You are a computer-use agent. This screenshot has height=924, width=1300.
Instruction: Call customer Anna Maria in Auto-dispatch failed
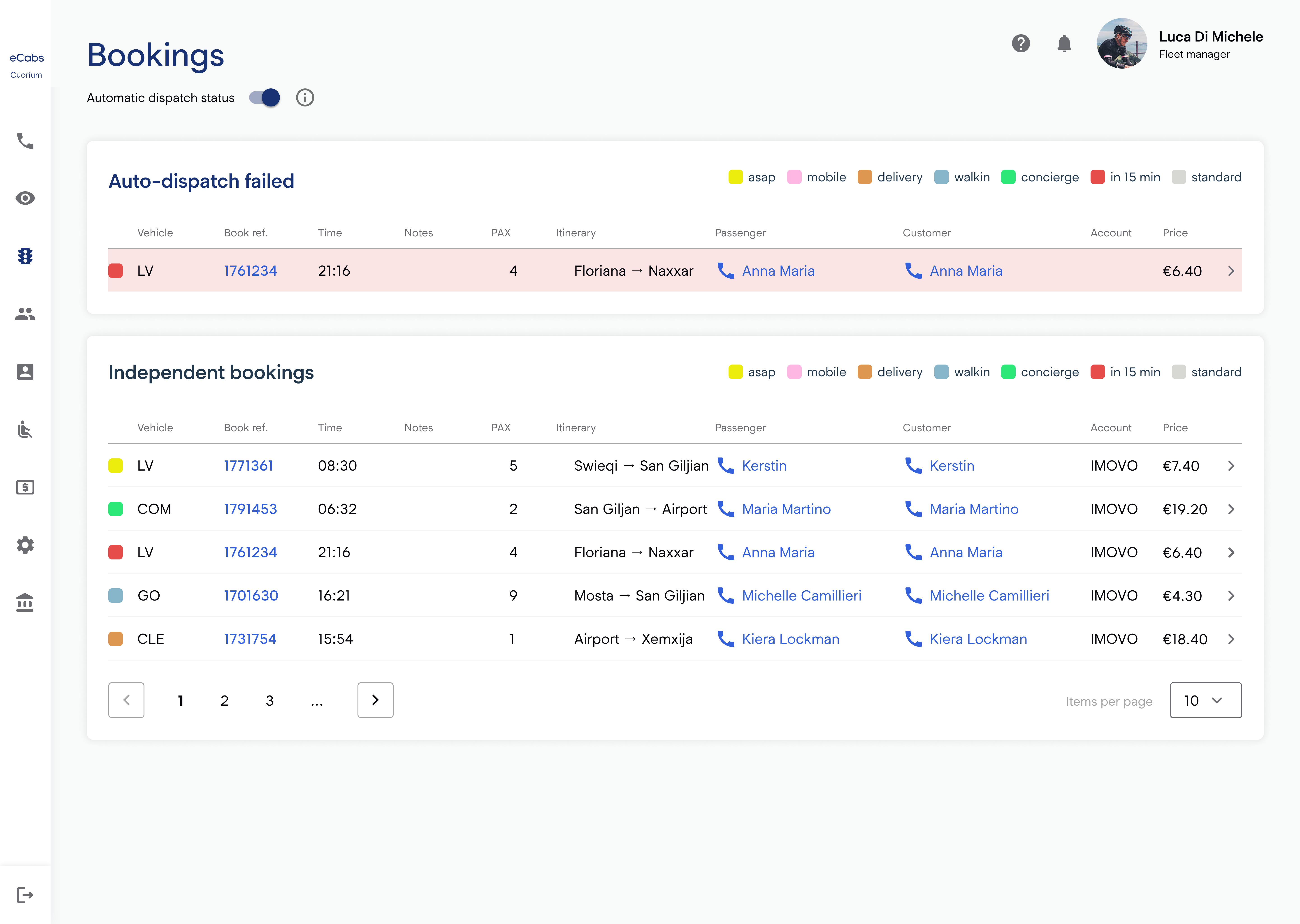click(914, 271)
